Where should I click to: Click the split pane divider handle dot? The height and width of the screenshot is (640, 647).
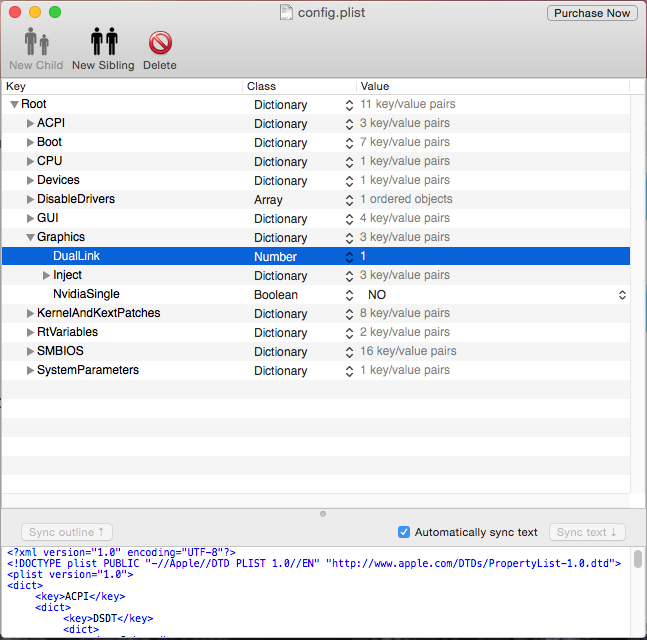point(323,514)
